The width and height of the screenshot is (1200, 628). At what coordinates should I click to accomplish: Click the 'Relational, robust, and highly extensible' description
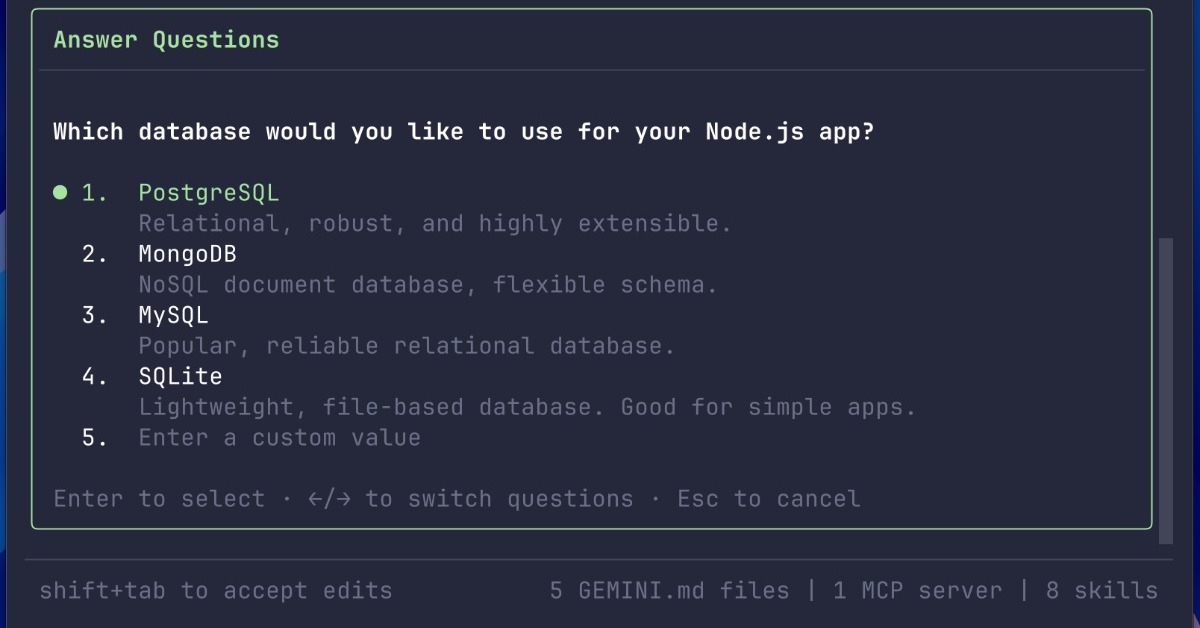pyautogui.click(x=435, y=223)
